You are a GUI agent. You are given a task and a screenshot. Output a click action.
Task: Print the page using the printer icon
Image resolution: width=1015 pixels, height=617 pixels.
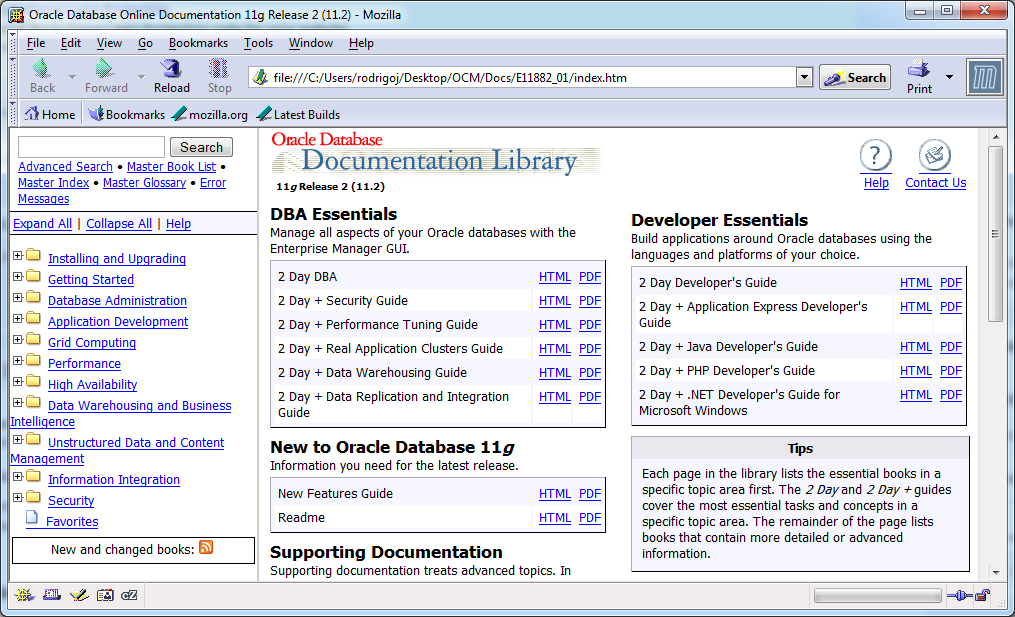coord(919,69)
